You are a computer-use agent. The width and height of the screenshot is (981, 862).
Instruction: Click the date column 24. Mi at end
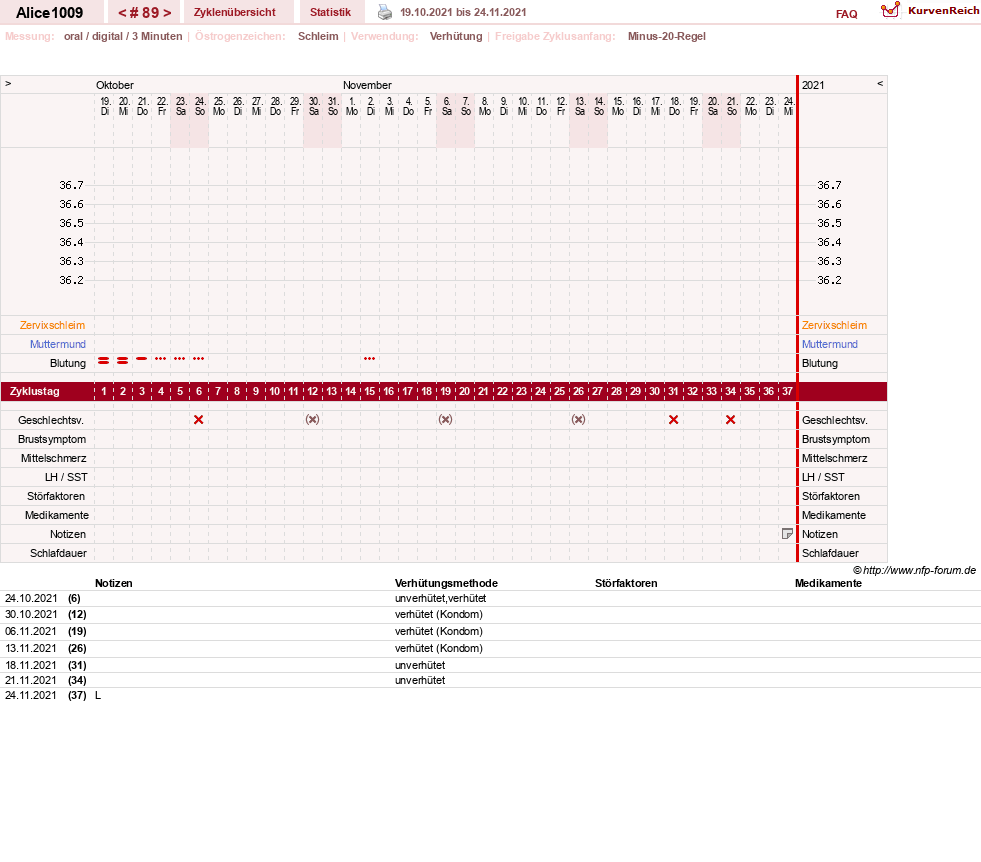[788, 106]
